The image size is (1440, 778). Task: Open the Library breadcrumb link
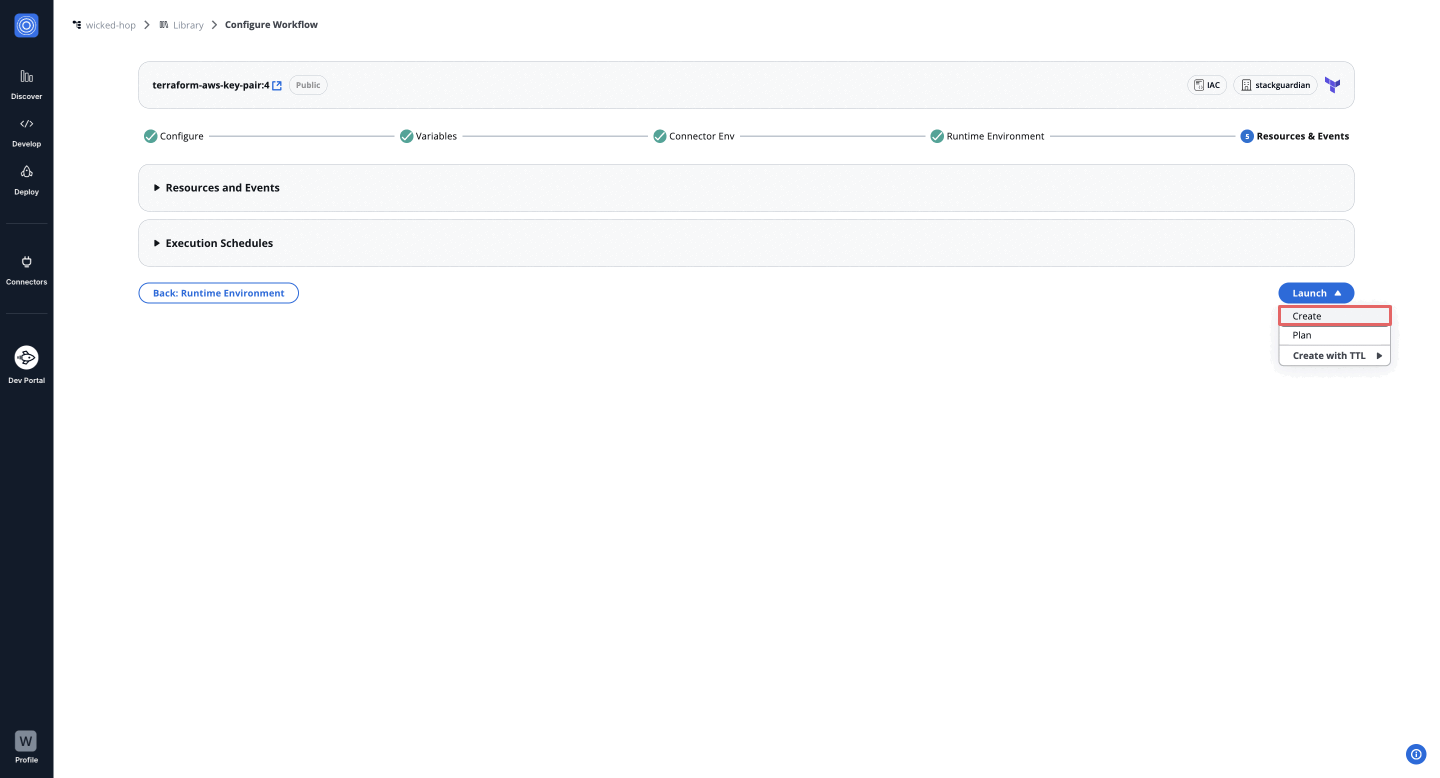coord(189,24)
